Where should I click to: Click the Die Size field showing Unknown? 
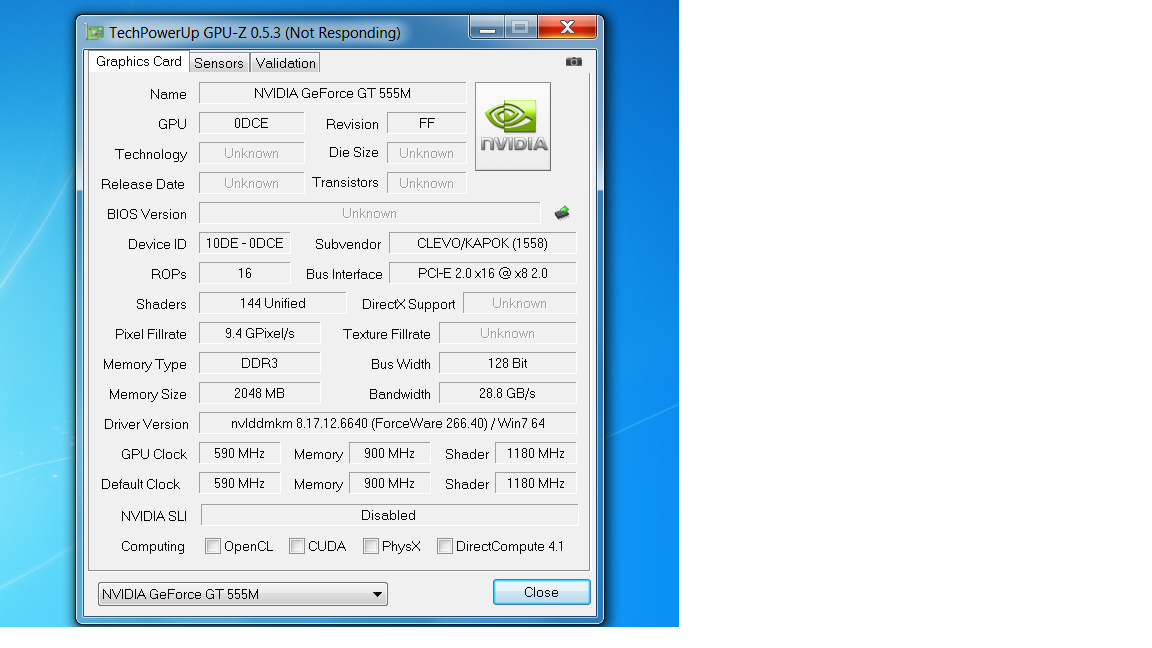[427, 154]
